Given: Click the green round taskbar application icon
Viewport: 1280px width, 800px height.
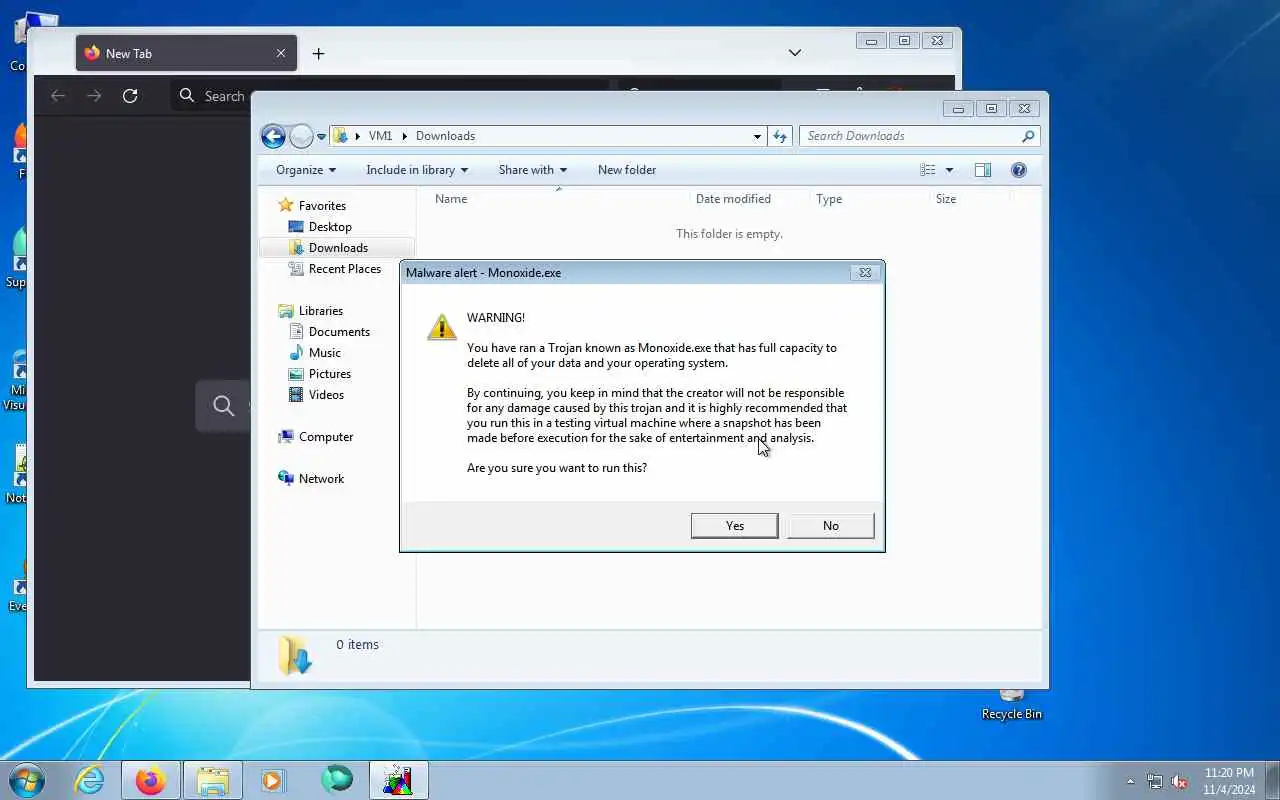Looking at the screenshot, I should tap(337, 780).
